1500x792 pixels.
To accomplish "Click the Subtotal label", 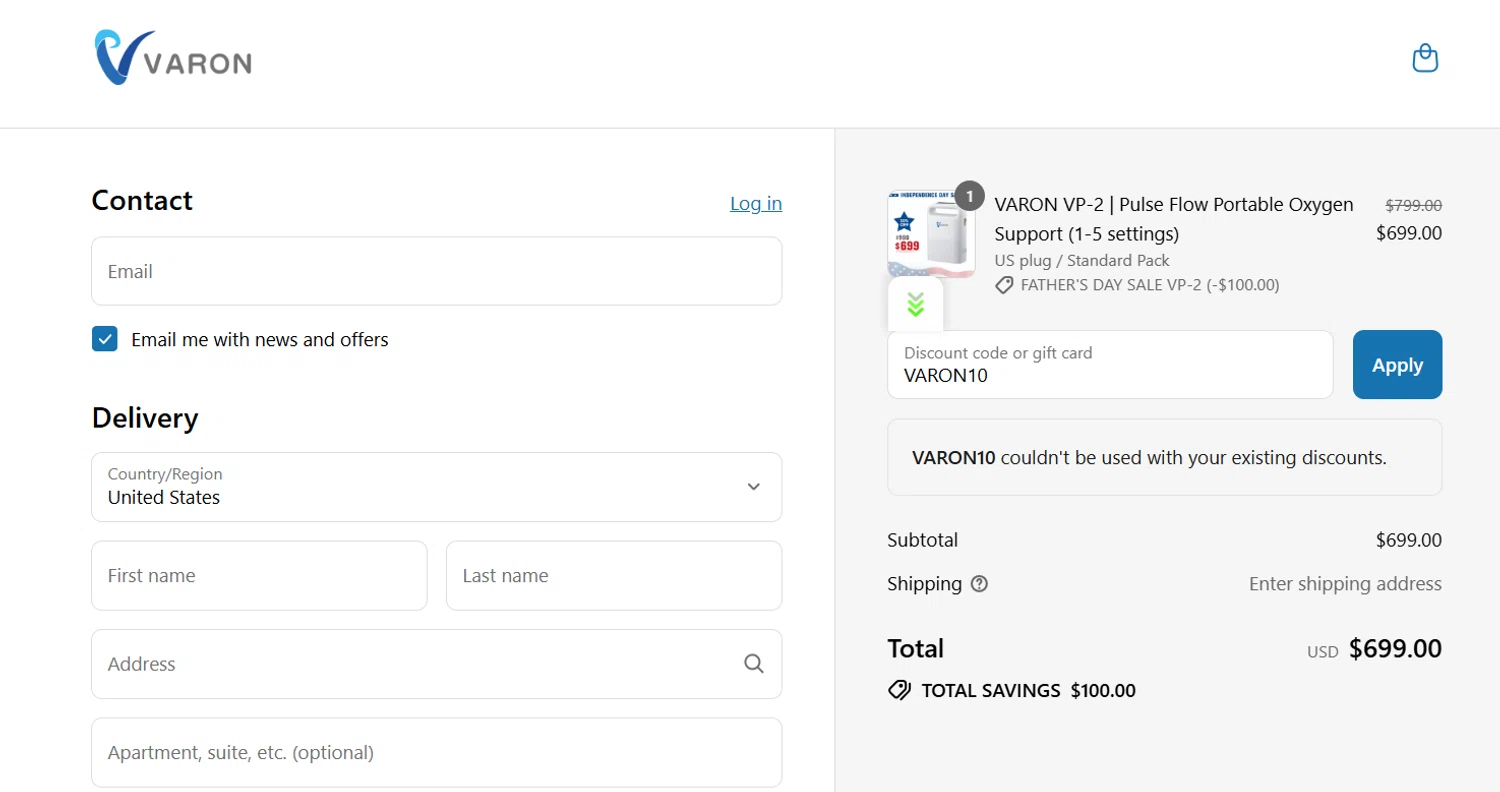I will pyautogui.click(x=922, y=540).
